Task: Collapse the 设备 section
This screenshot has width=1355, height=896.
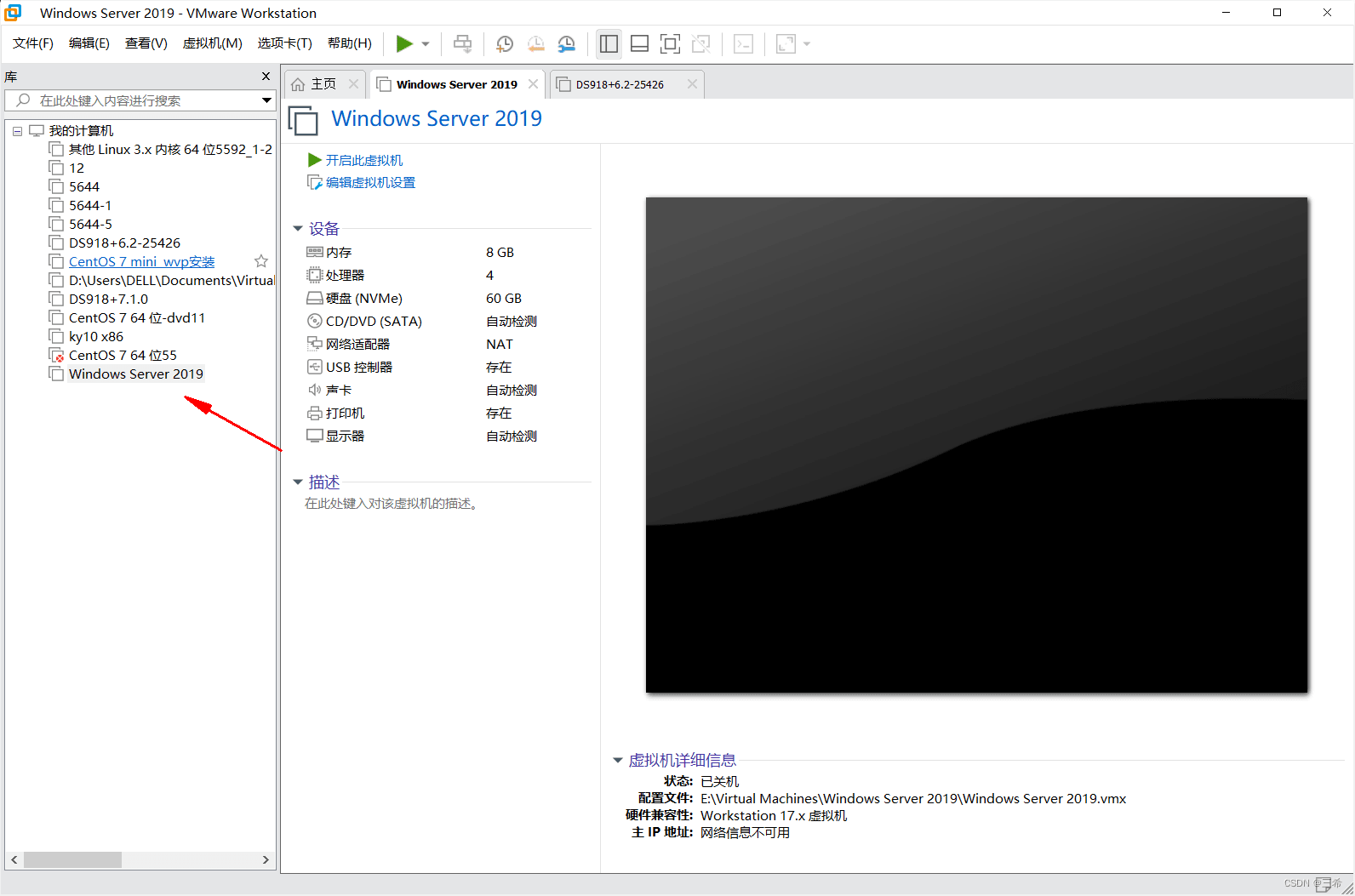Action: [x=298, y=228]
